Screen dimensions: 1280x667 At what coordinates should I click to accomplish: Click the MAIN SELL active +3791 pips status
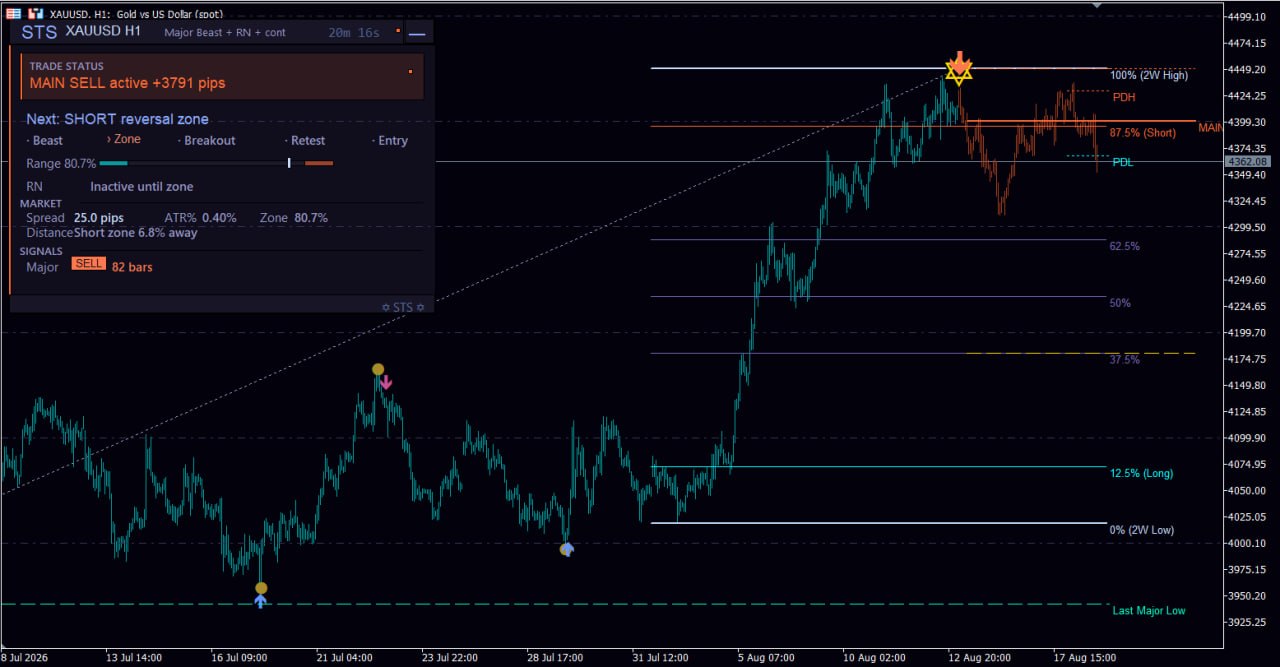(127, 83)
